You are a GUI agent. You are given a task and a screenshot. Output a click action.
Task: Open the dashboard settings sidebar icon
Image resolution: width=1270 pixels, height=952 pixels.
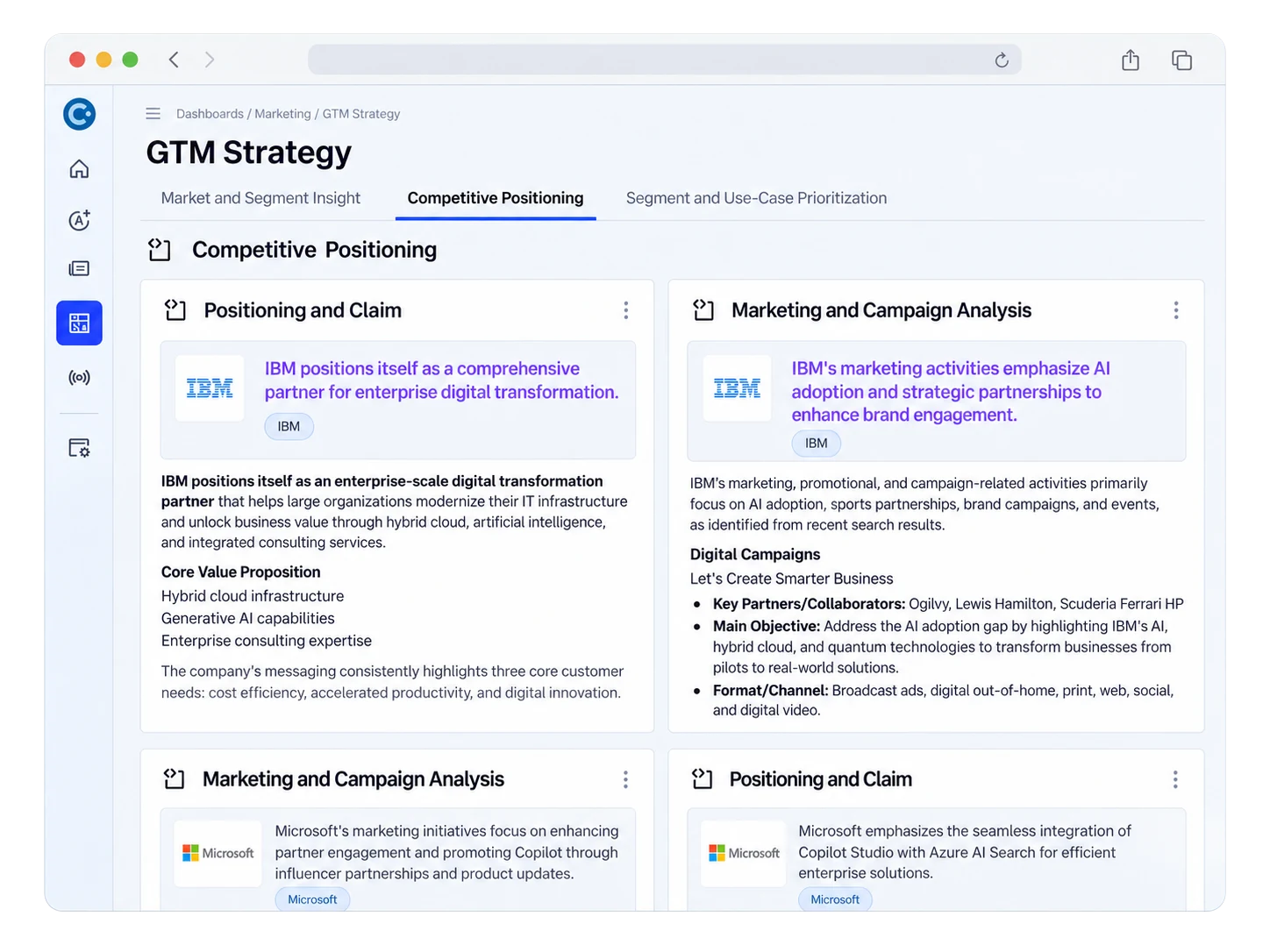(79, 448)
